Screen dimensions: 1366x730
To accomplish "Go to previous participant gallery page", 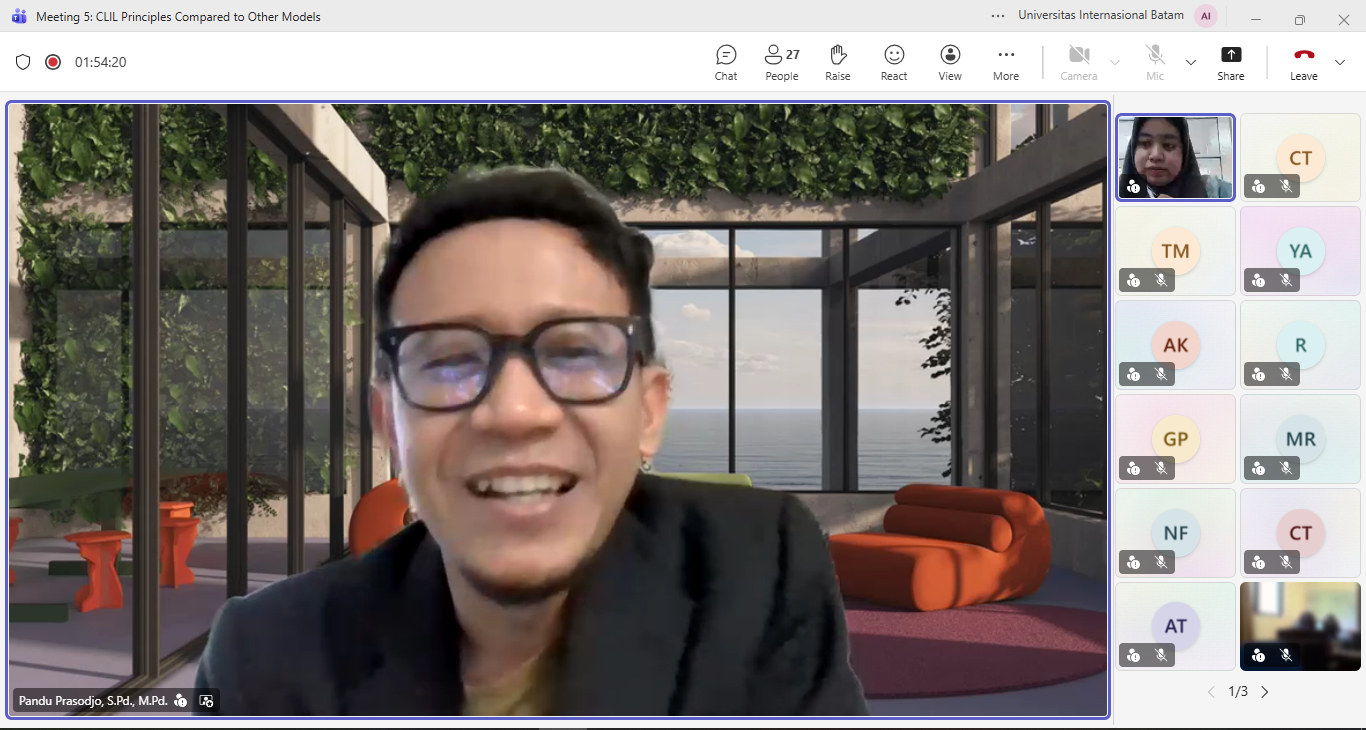I will [x=1211, y=692].
